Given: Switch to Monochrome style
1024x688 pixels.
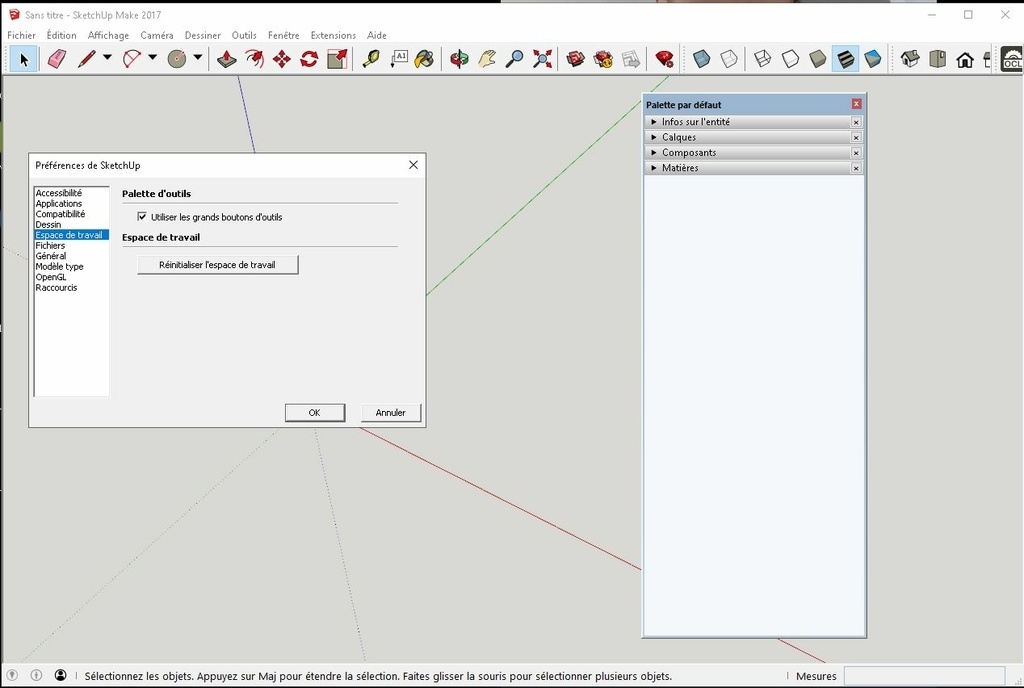Looking at the screenshot, I should [x=872, y=59].
